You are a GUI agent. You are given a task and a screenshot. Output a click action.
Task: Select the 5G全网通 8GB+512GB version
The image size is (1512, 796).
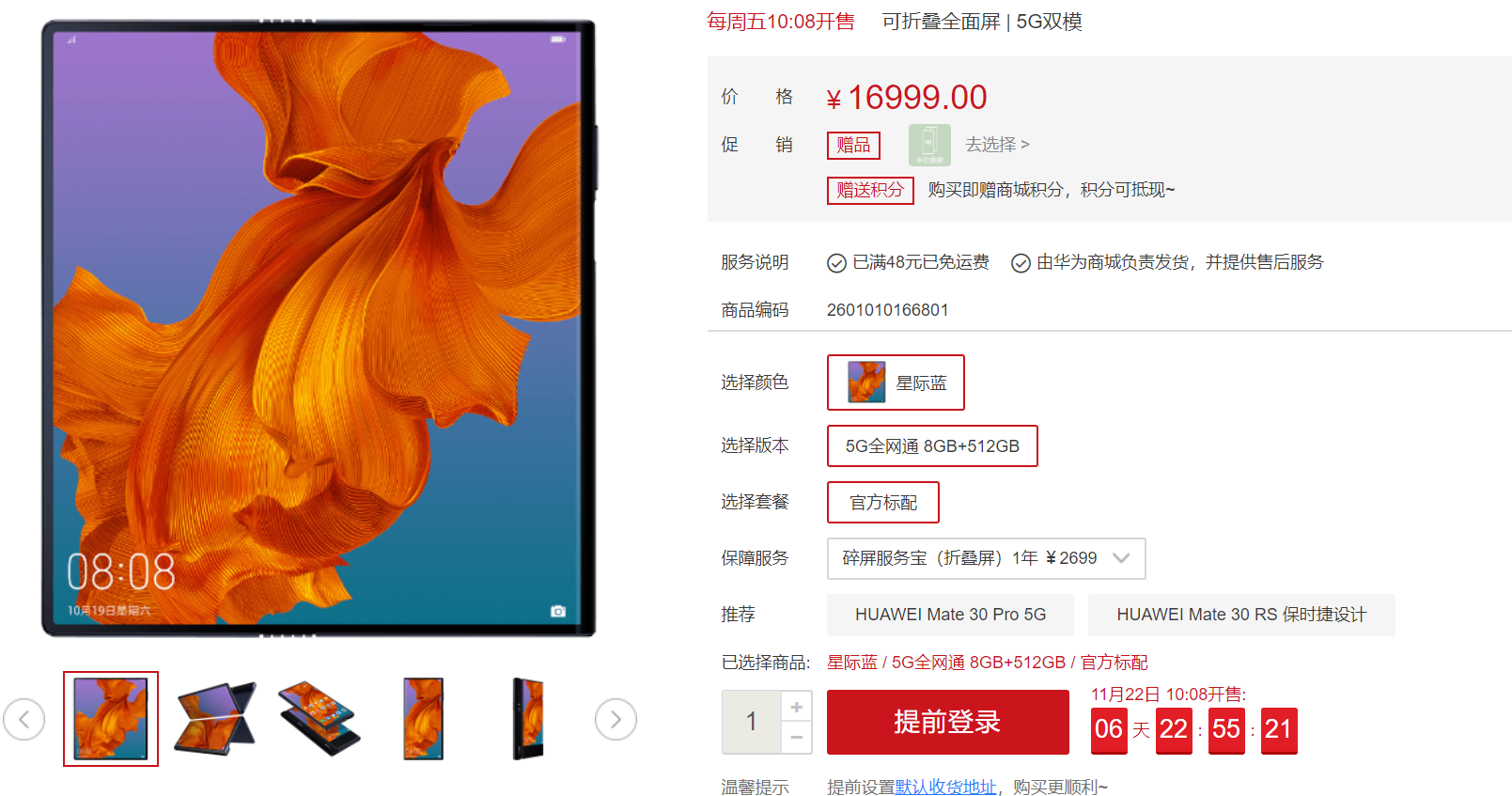click(x=932, y=445)
